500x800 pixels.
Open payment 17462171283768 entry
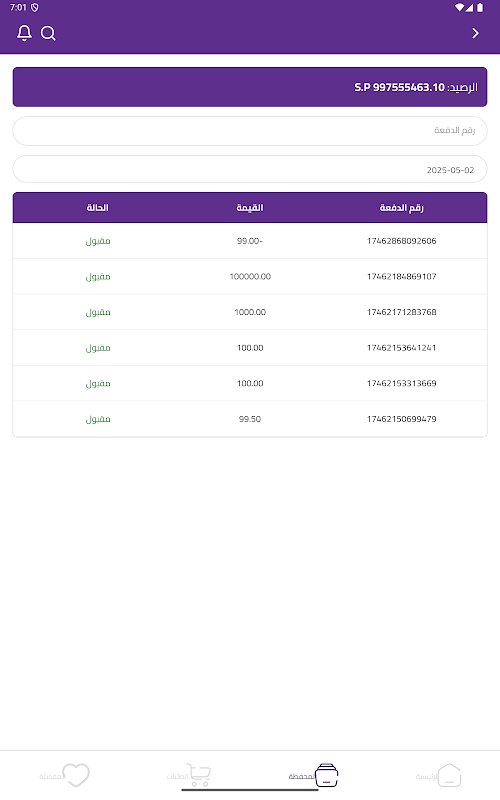250,312
